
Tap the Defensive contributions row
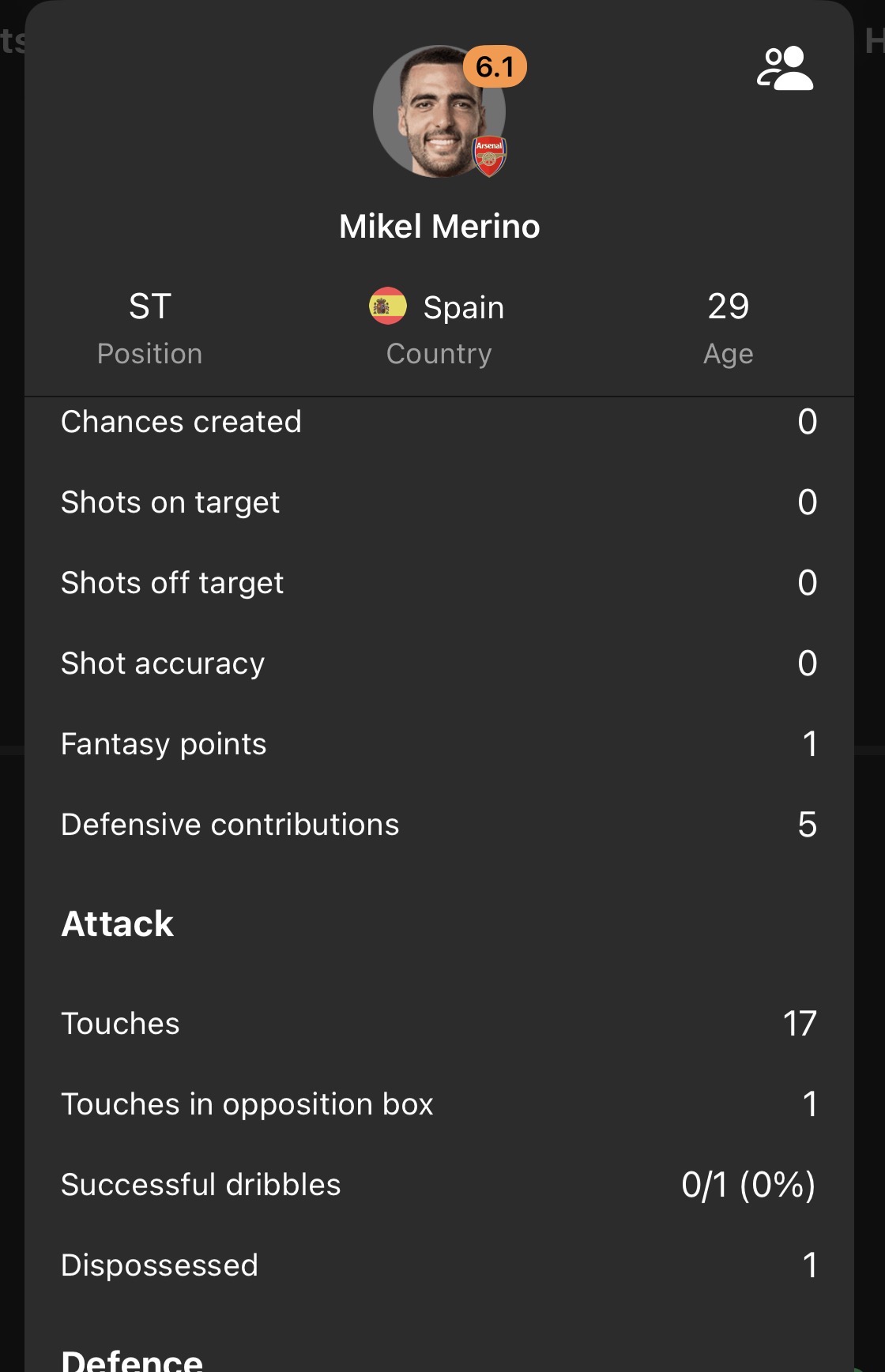[439, 825]
